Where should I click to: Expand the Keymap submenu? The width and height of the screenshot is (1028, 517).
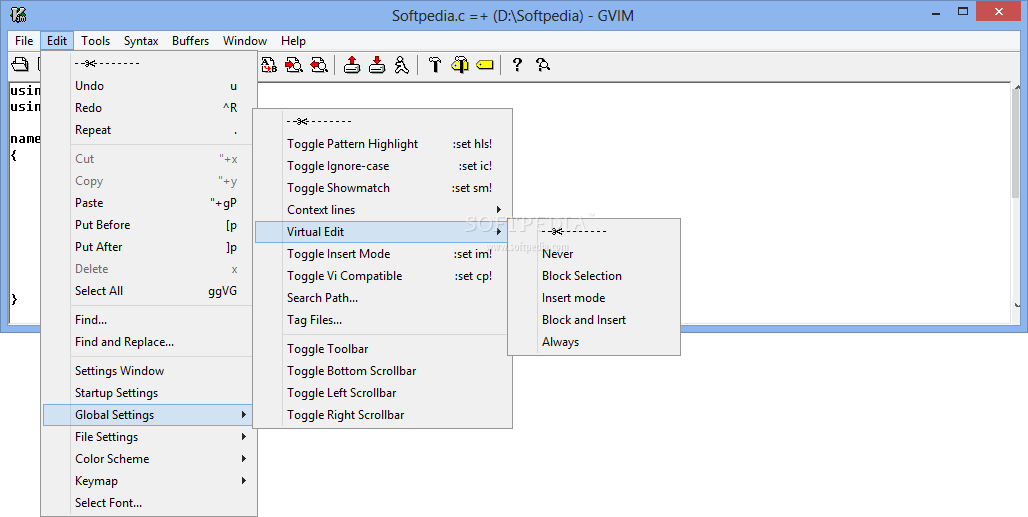(x=149, y=481)
